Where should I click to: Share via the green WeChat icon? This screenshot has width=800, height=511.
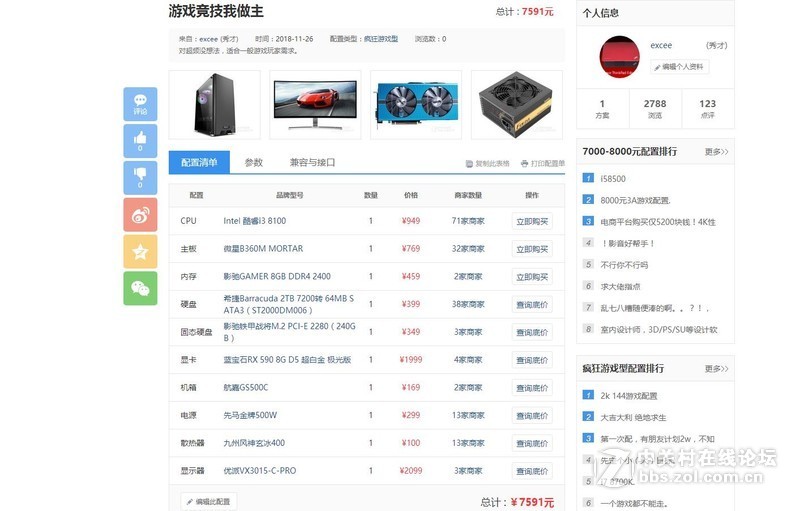pos(140,288)
